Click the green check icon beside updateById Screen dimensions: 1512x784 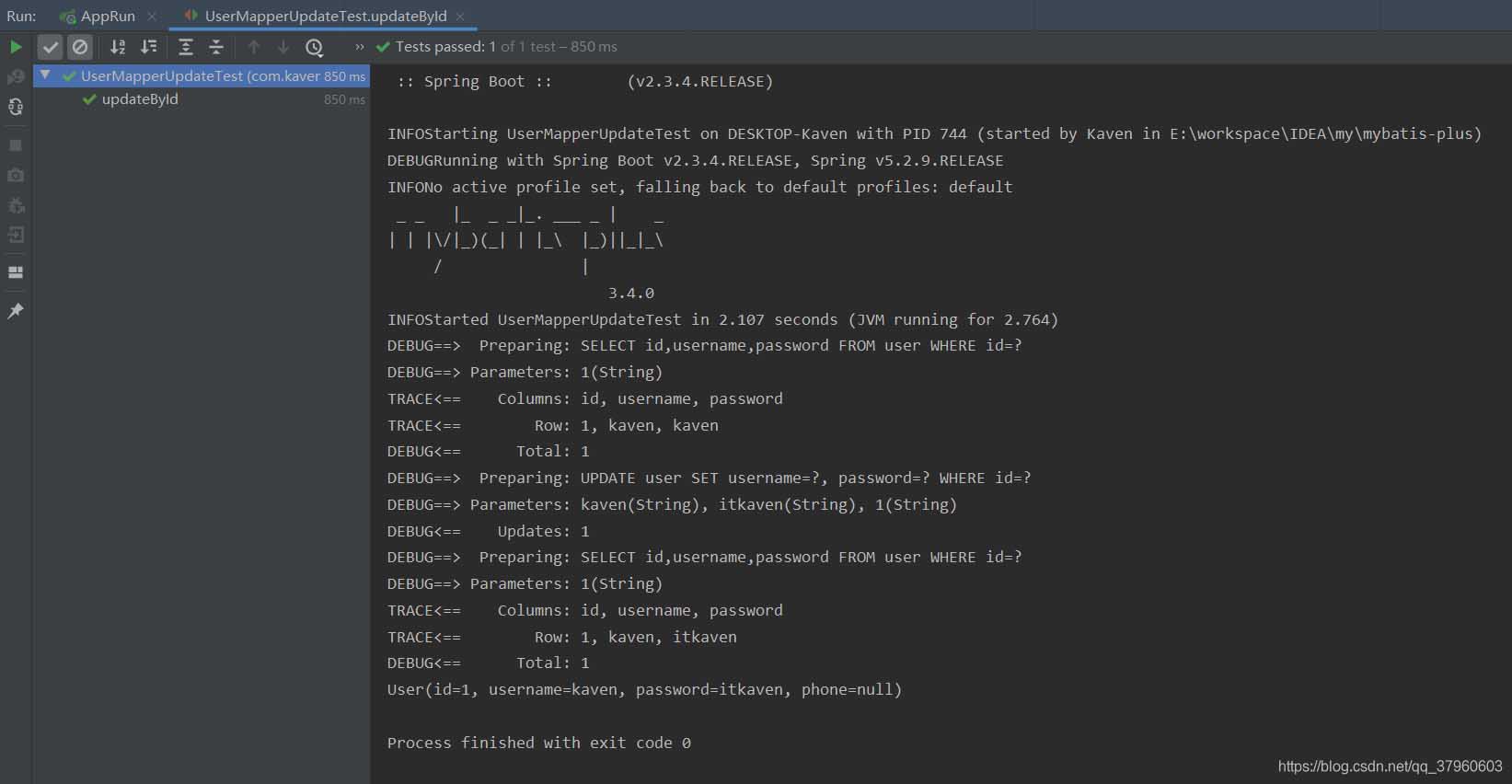[89, 99]
